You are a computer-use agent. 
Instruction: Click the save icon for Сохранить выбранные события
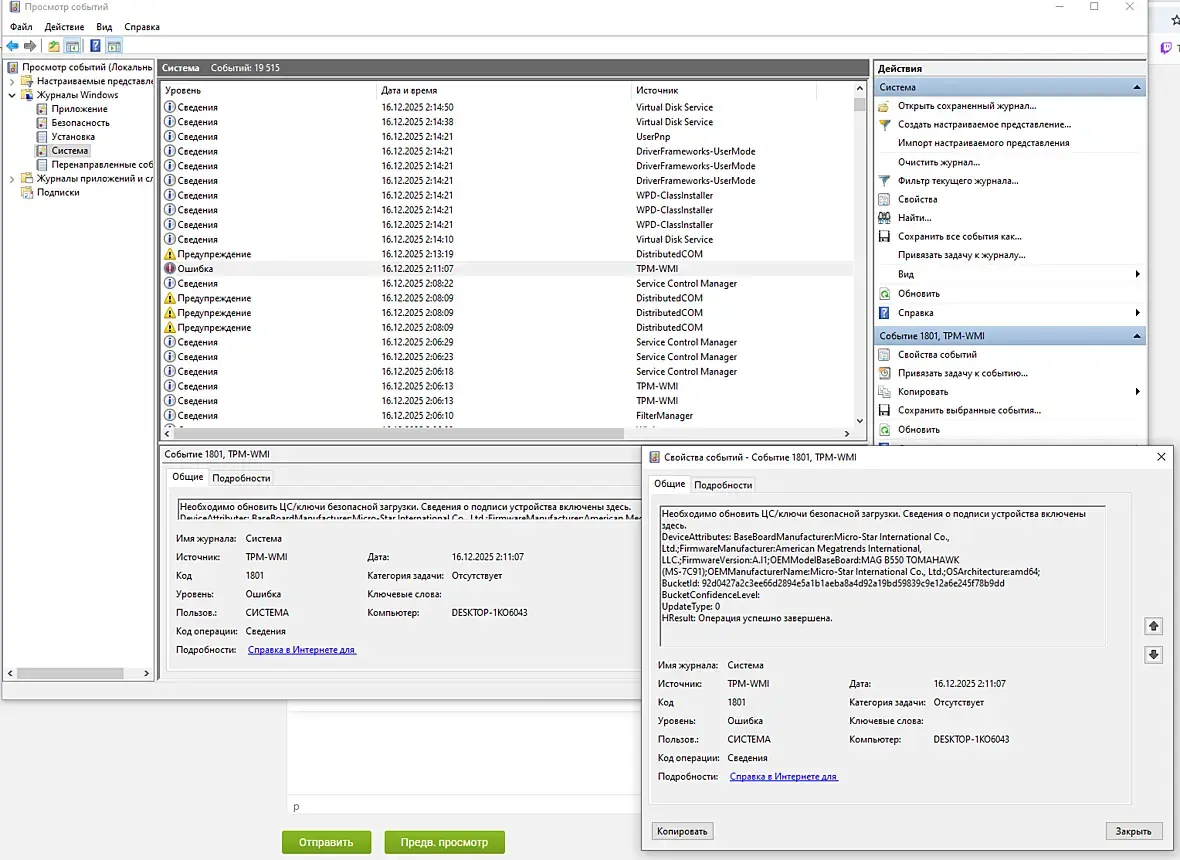point(885,410)
